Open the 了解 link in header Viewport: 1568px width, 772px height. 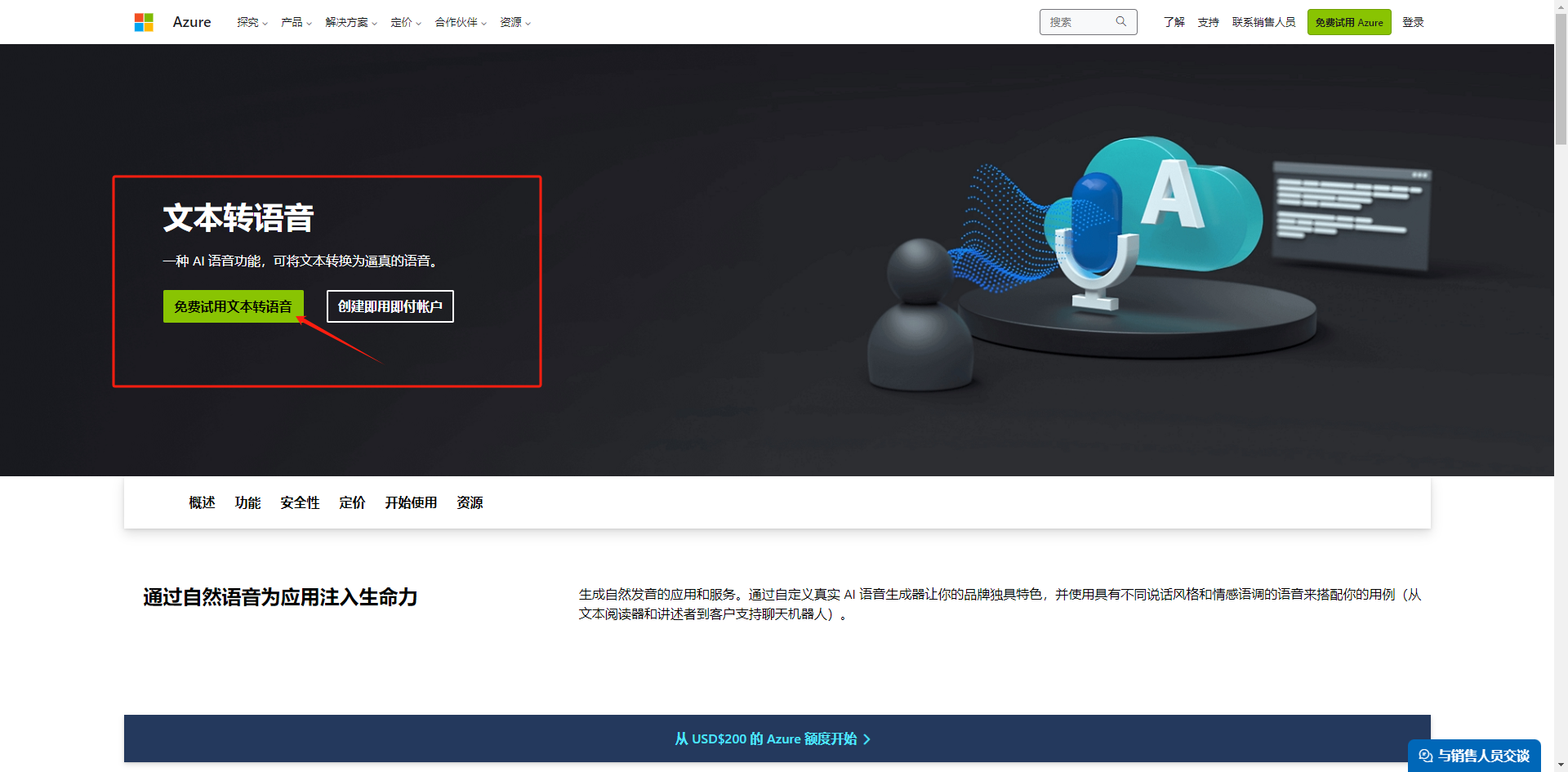(1174, 22)
